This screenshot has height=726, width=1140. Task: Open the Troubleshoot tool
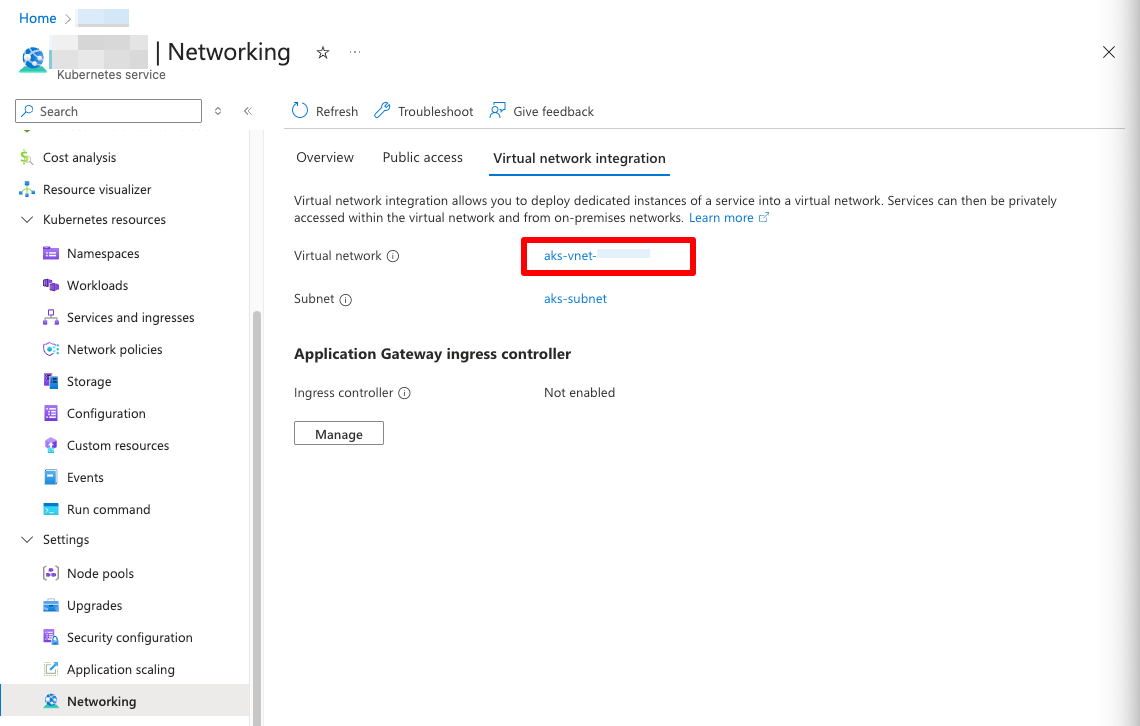423,111
